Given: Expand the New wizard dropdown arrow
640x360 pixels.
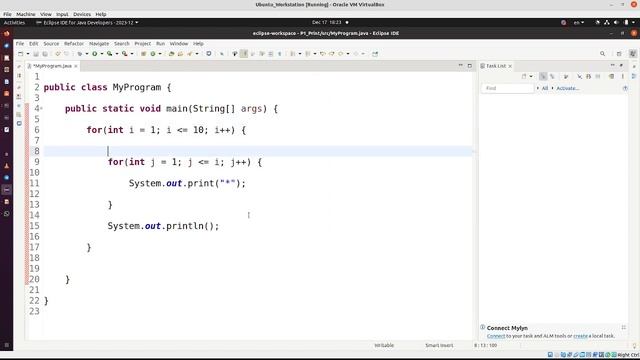Looking at the screenshot, I should pos(28,54).
